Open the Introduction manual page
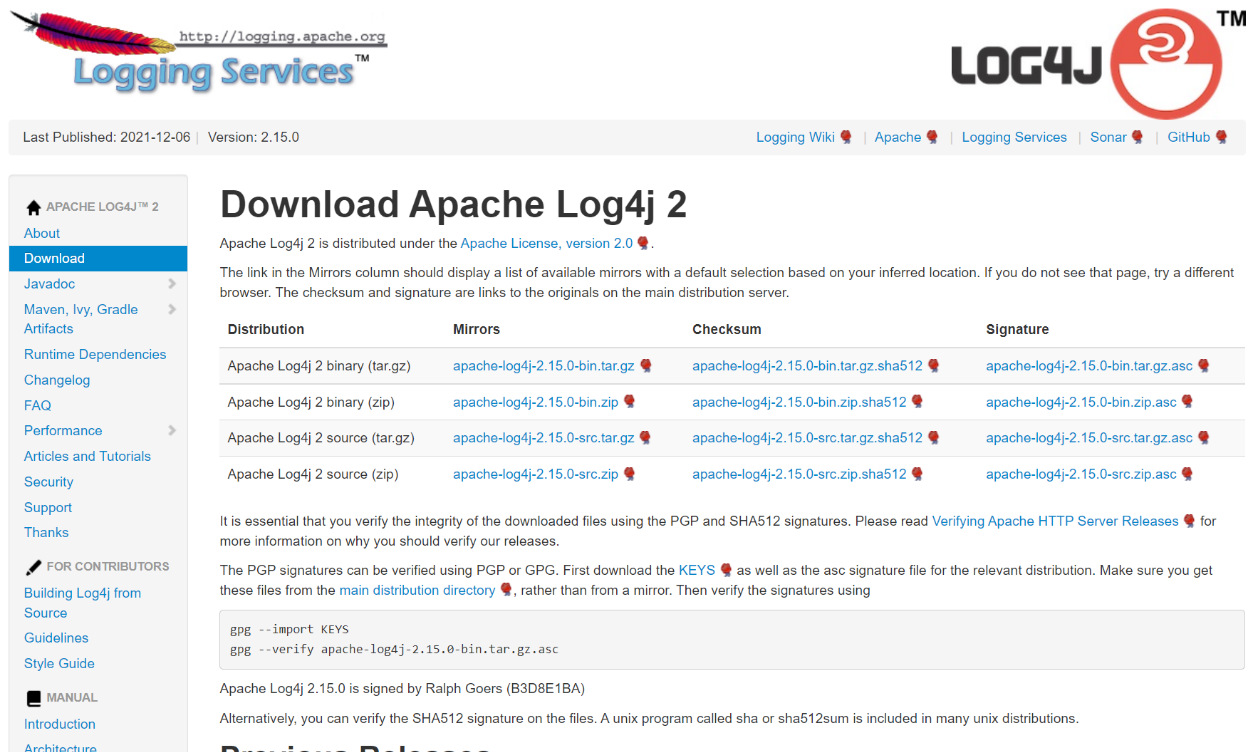Screen dimensions: 1248x752 pos(60,724)
